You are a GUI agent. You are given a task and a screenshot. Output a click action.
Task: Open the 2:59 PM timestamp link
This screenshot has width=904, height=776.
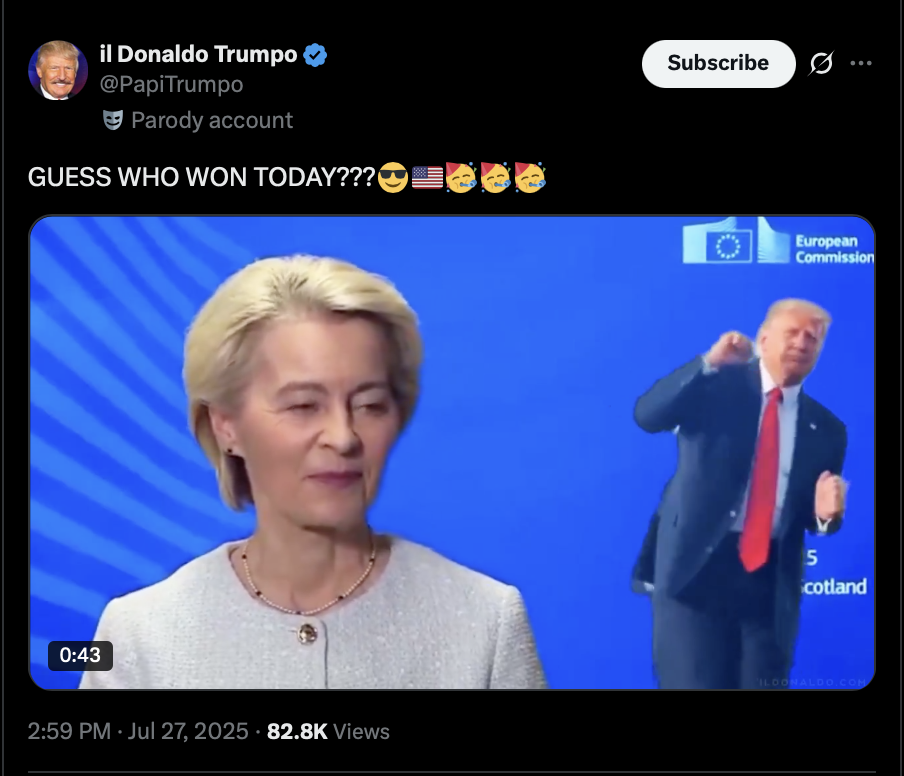pyautogui.click(x=69, y=731)
